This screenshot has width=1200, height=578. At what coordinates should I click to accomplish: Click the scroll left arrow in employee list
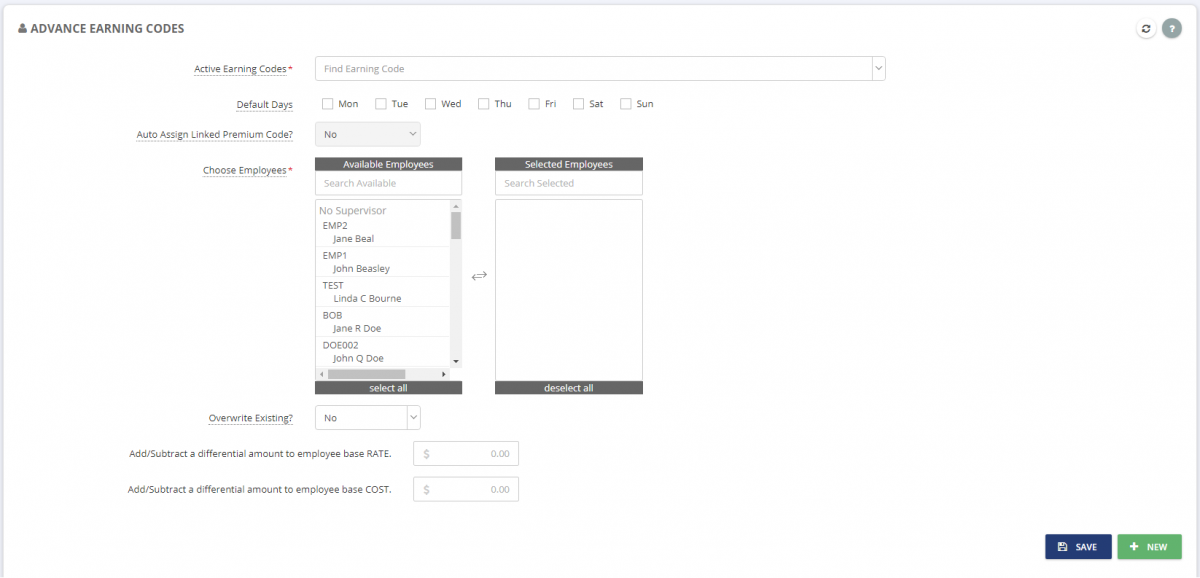tap(322, 374)
